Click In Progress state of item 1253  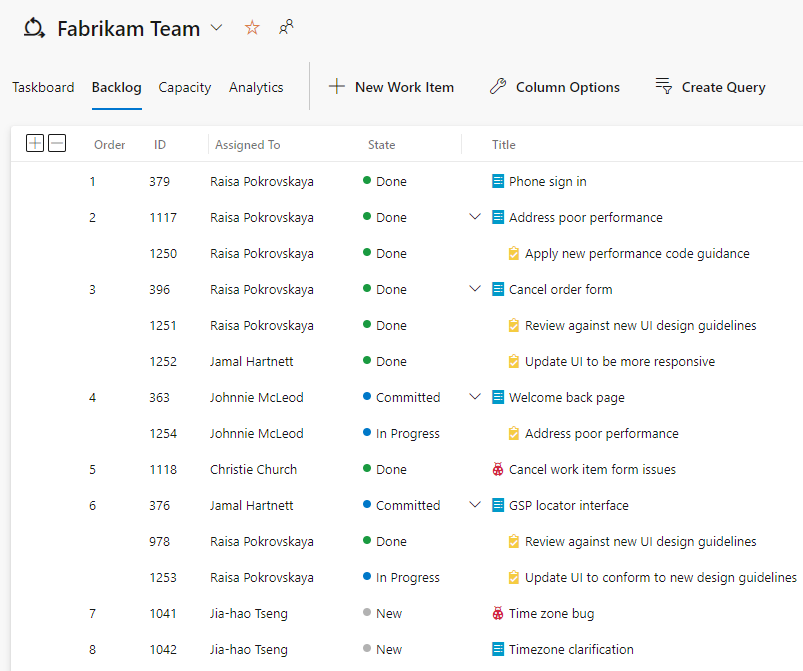pos(401,578)
